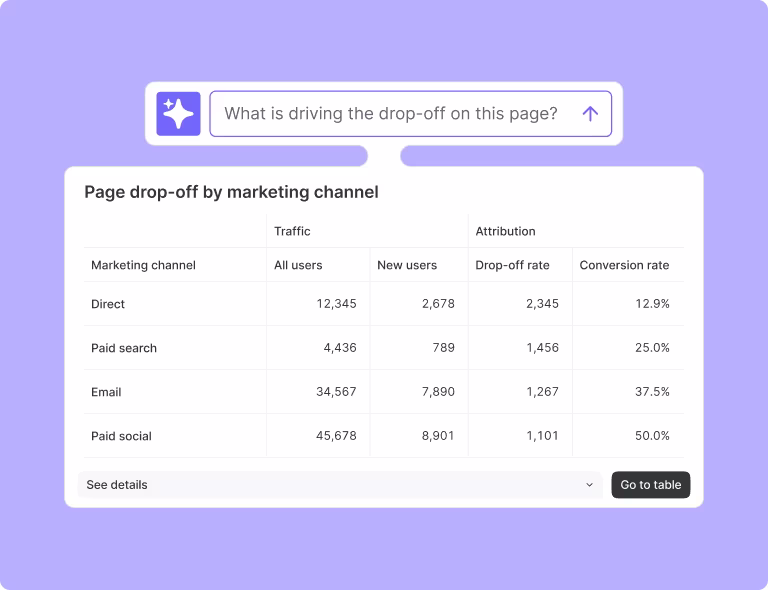Screen dimensions: 768x590
Task: Click the 45,678 all users value
Action: click(x=336, y=436)
